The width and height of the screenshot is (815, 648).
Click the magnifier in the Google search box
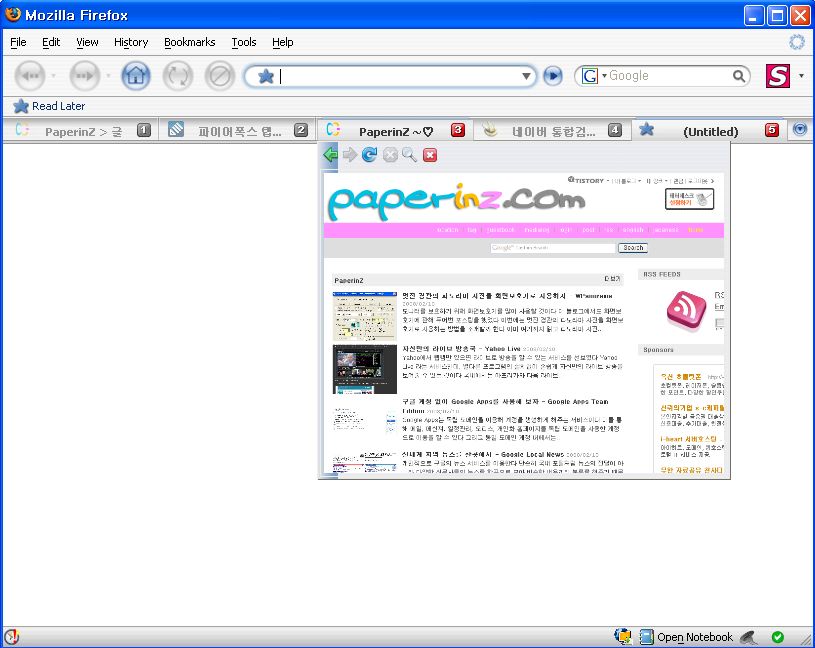(739, 76)
